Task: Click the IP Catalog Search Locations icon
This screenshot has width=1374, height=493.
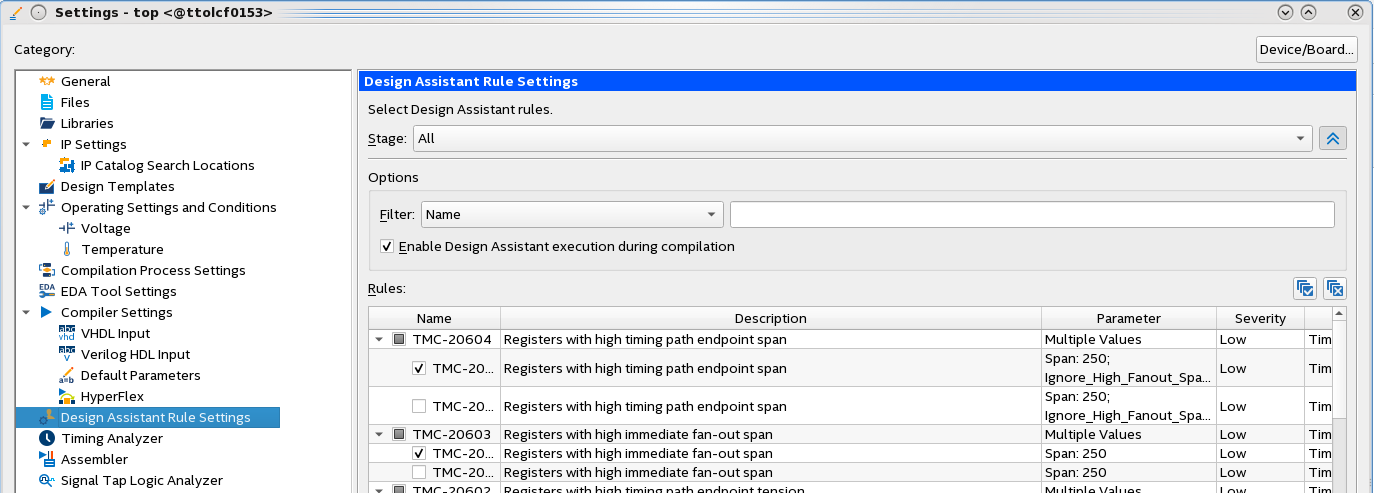Action: [67, 165]
